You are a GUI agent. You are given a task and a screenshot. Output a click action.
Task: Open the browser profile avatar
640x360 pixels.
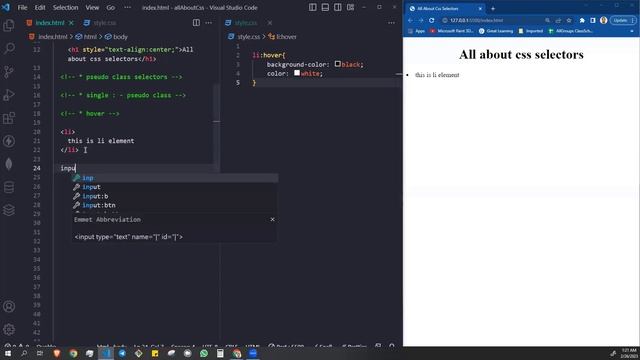point(604,20)
